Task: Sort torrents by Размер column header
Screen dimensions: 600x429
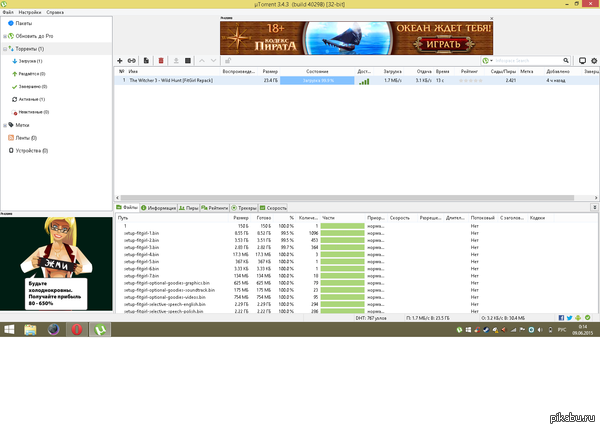Action: (x=270, y=72)
